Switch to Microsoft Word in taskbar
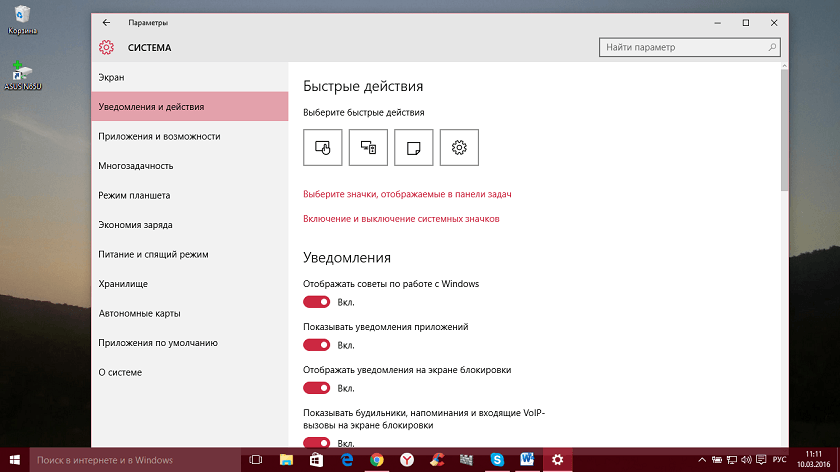 (x=527, y=460)
